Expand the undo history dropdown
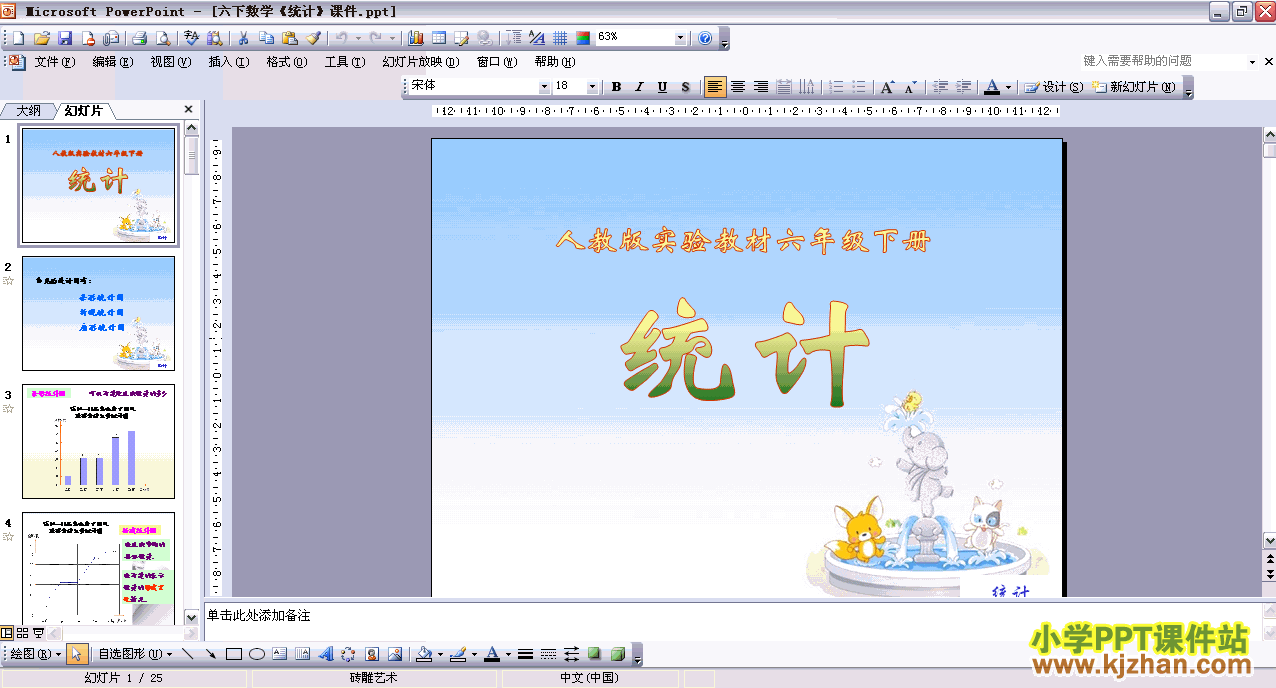The height and width of the screenshot is (688, 1276). click(x=356, y=38)
